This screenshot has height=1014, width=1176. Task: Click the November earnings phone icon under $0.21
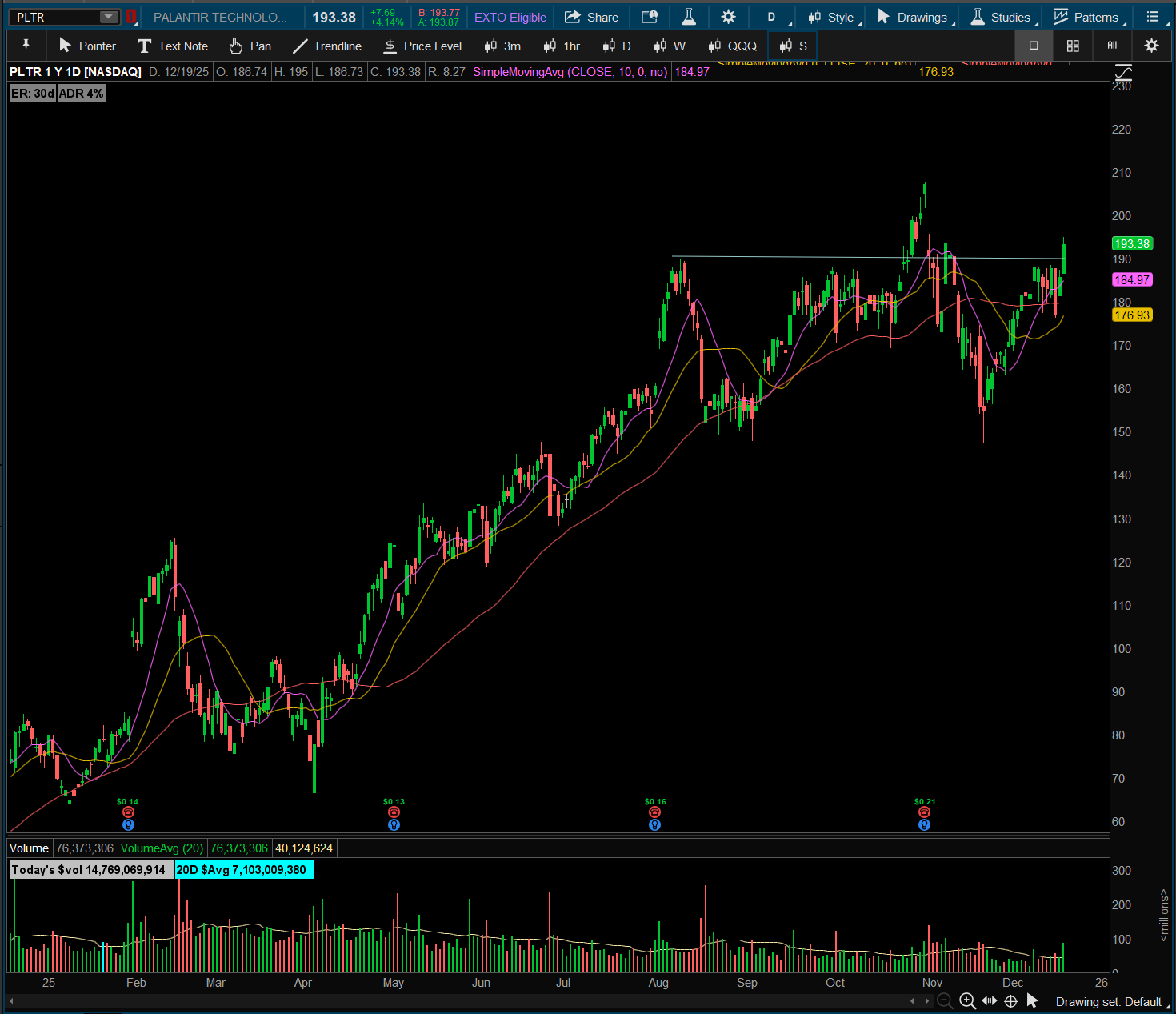924,812
